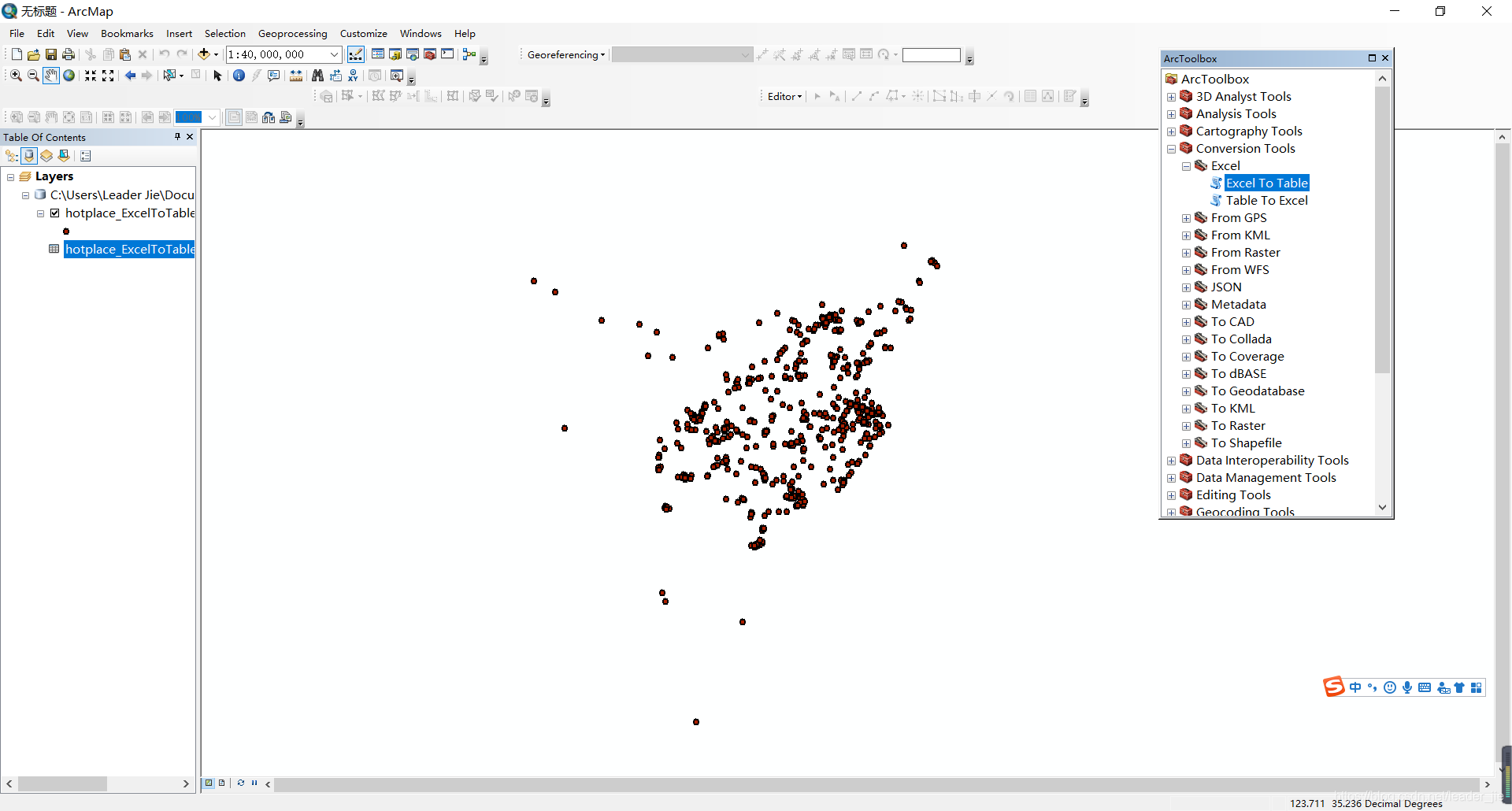Open the Bookmarks menu

tap(127, 33)
